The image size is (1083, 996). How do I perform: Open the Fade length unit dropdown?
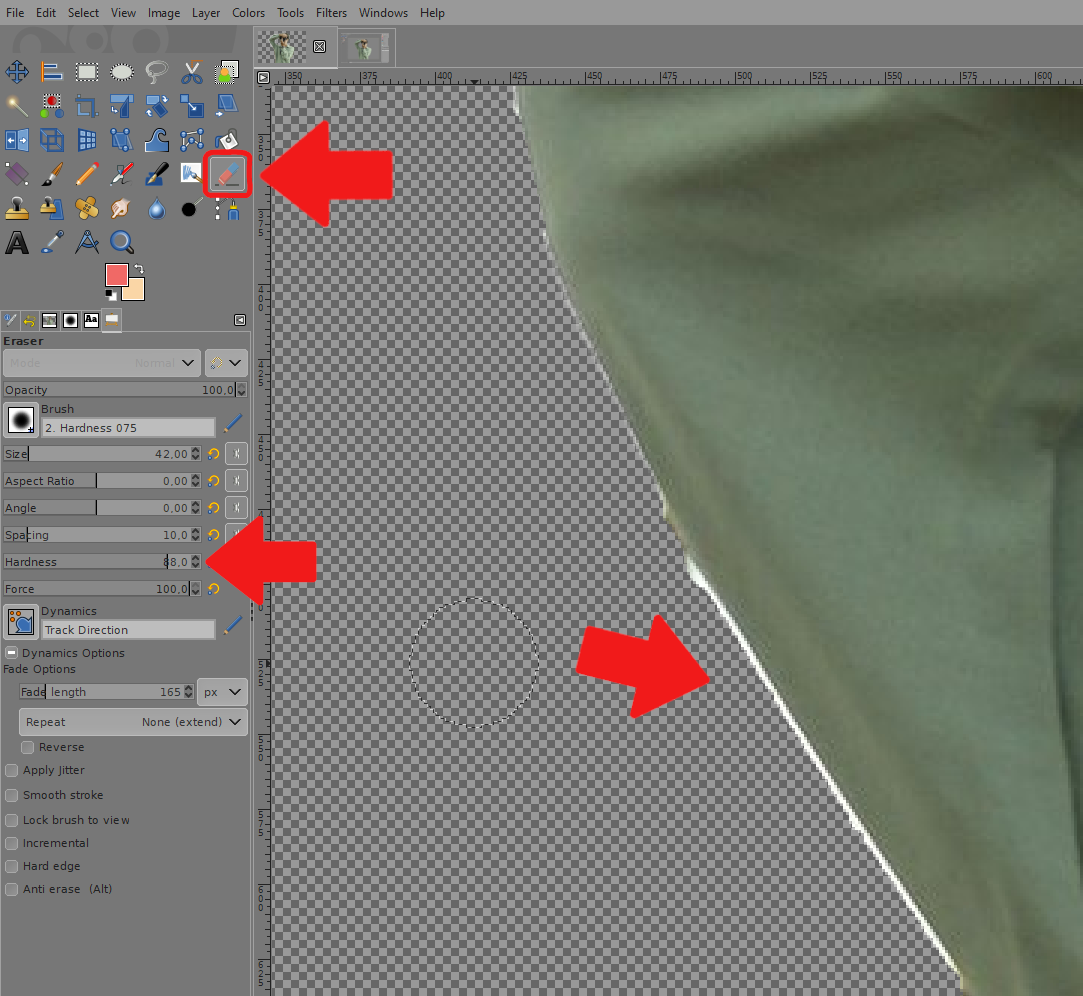point(221,691)
